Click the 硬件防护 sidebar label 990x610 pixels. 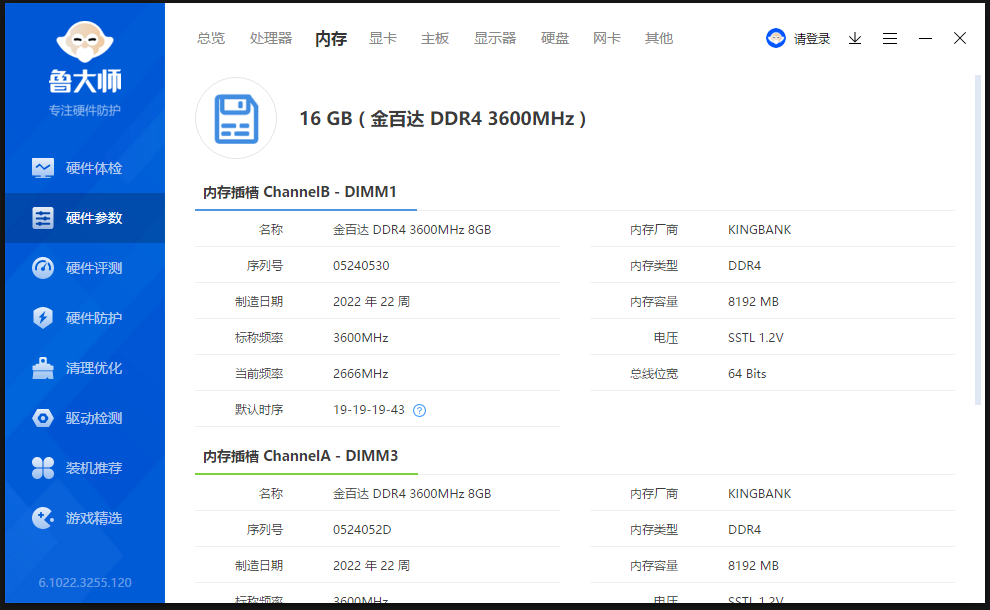(x=94, y=318)
